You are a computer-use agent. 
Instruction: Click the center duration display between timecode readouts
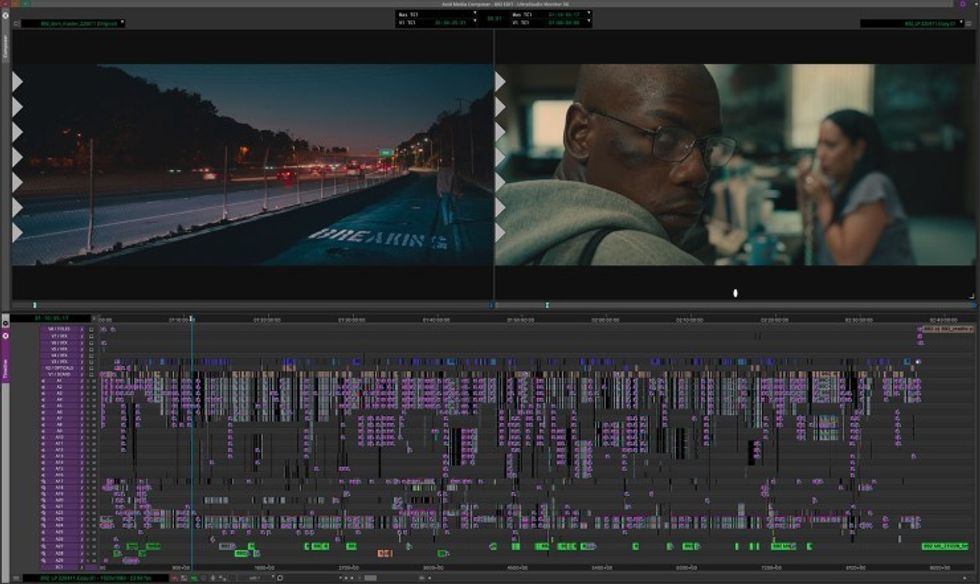494,18
